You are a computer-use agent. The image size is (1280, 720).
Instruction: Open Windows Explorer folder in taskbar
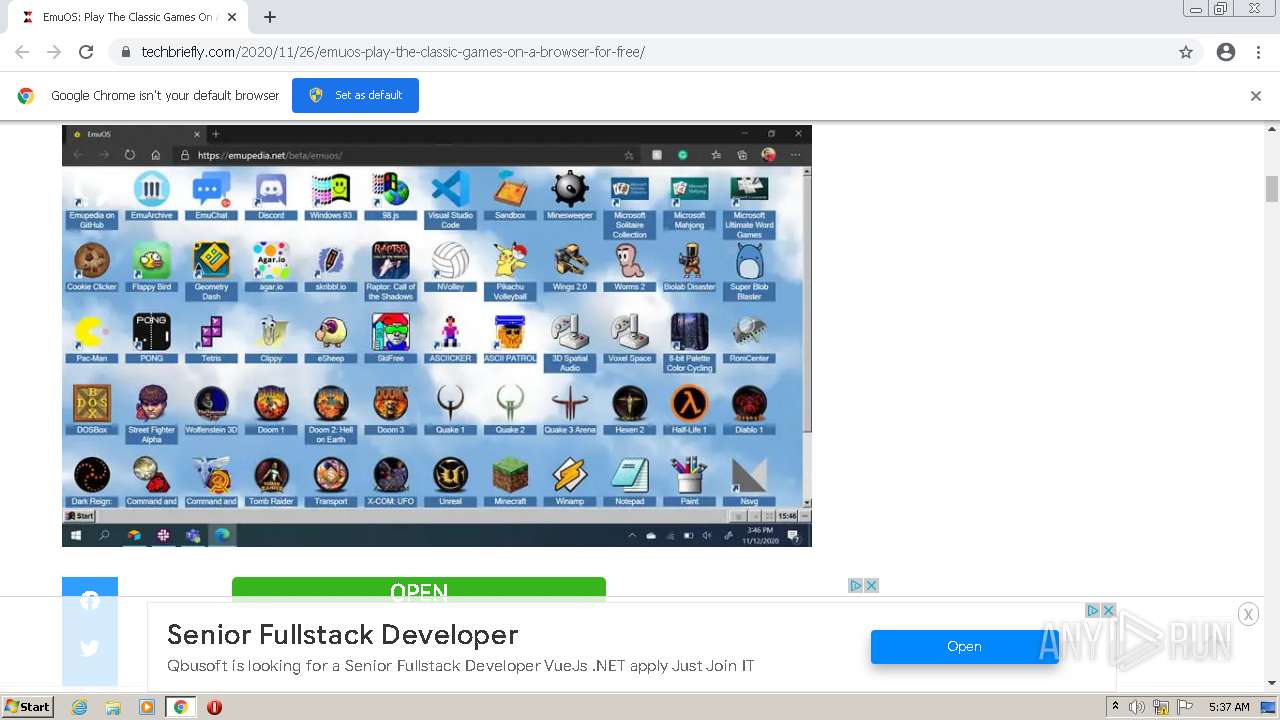click(113, 707)
